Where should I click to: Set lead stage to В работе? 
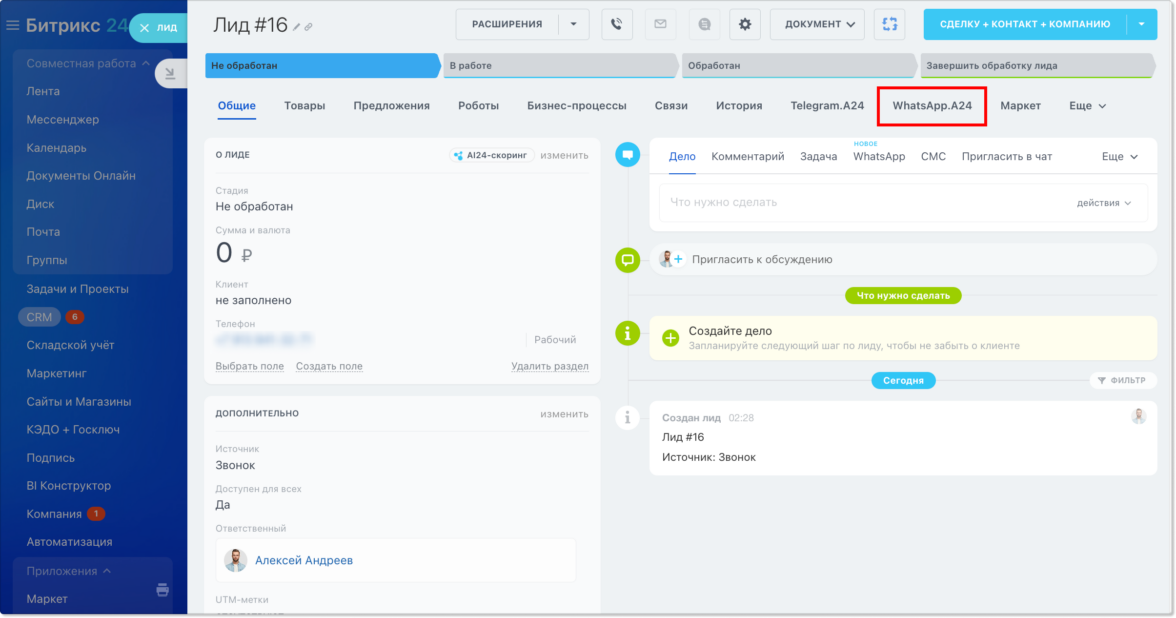click(560, 66)
